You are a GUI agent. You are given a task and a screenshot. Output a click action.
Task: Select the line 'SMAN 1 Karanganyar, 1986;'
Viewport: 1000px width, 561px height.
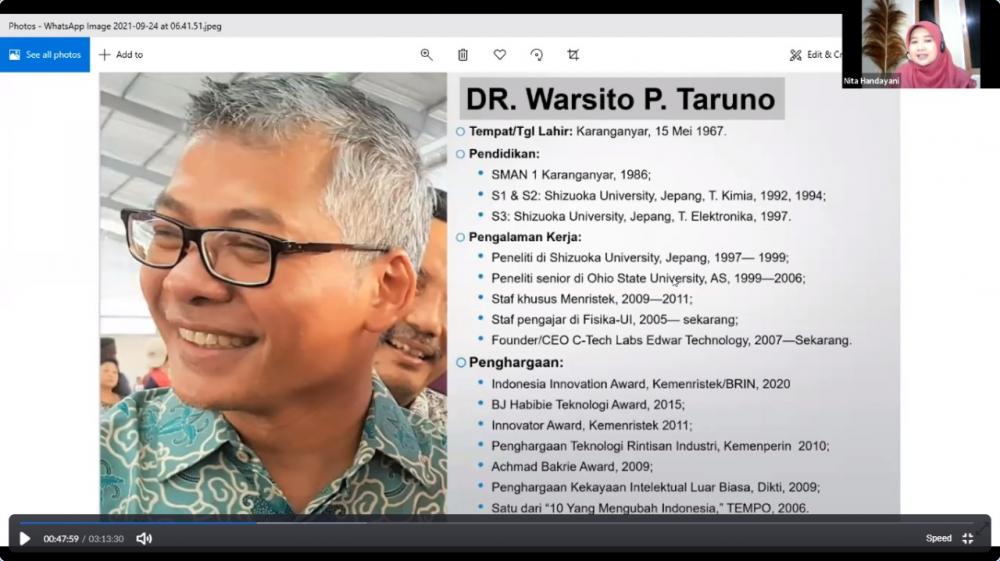(x=571, y=175)
